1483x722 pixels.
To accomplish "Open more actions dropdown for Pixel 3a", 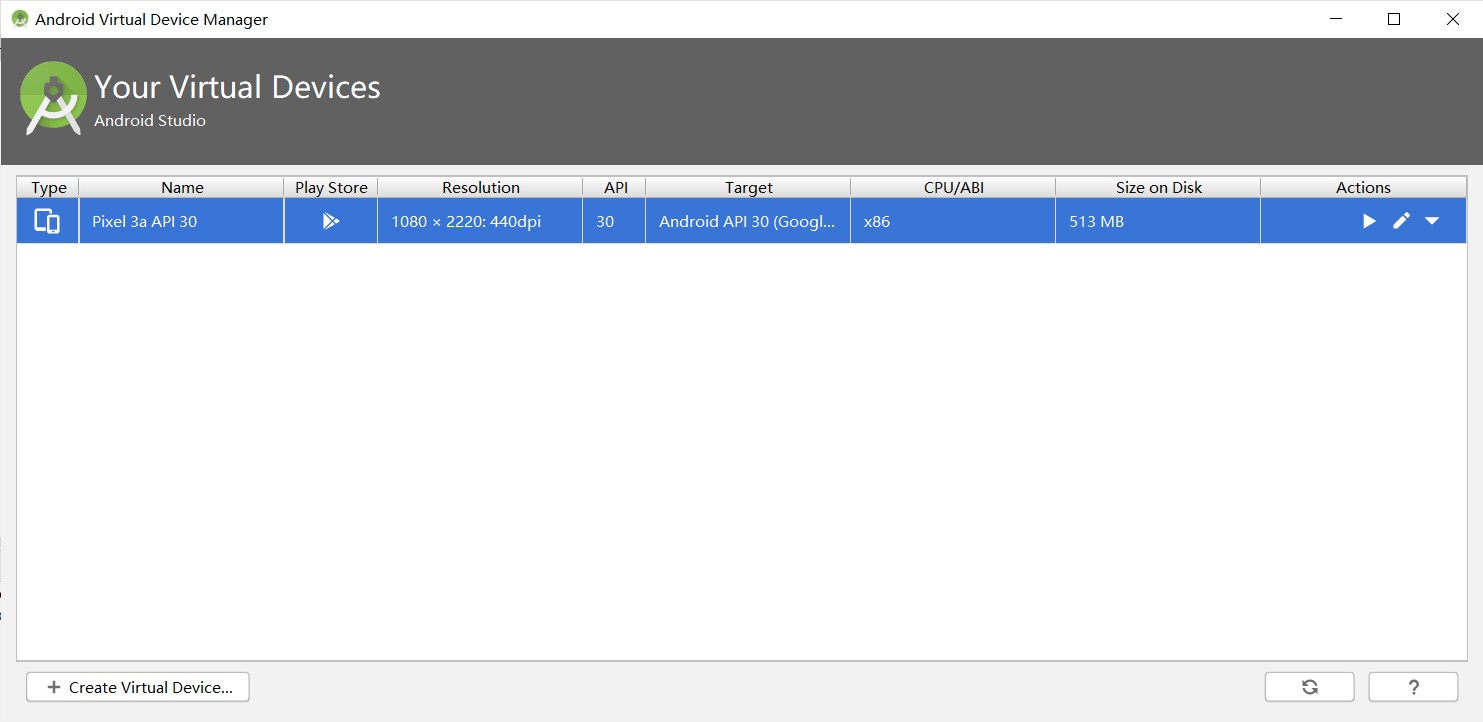I will click(1432, 221).
